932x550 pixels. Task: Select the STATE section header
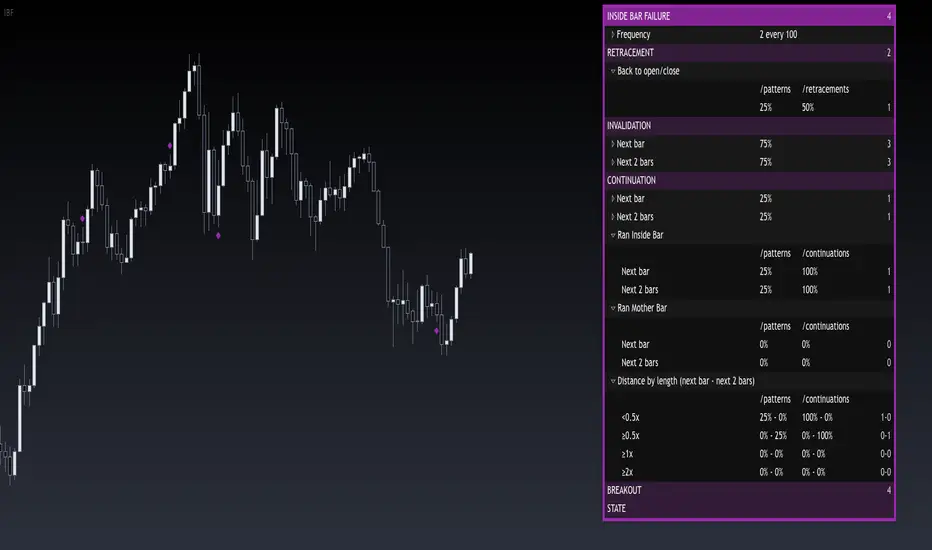coord(749,508)
